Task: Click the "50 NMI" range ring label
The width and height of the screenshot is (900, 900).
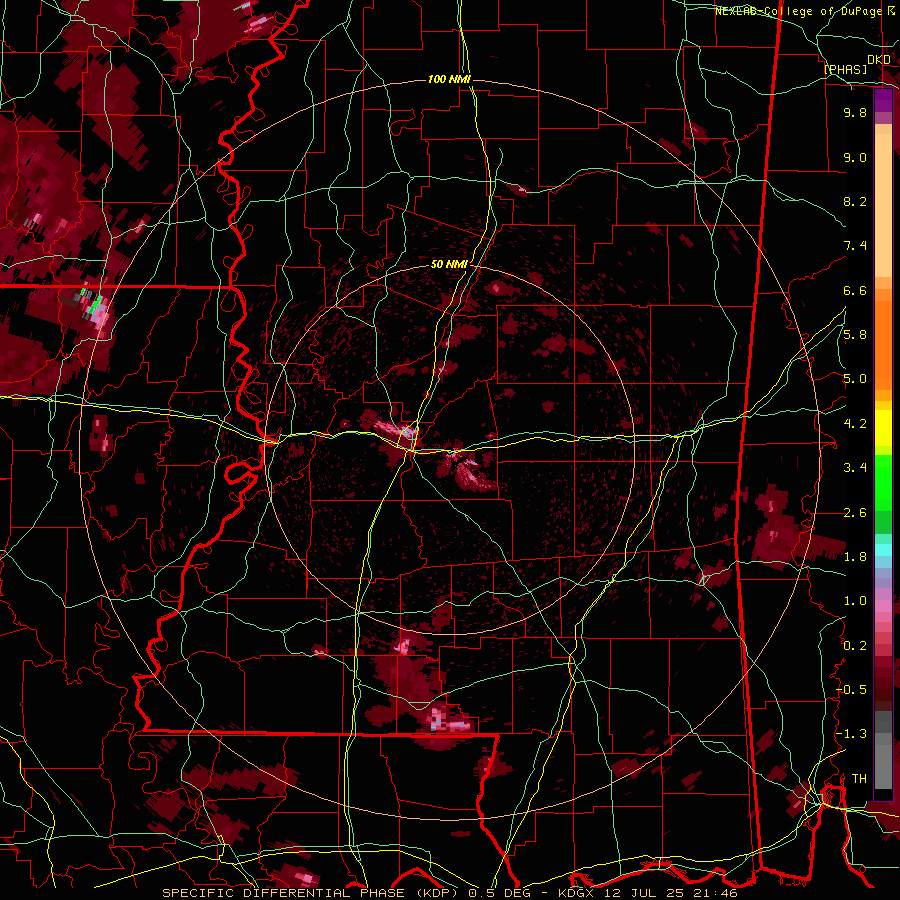Action: pyautogui.click(x=449, y=264)
